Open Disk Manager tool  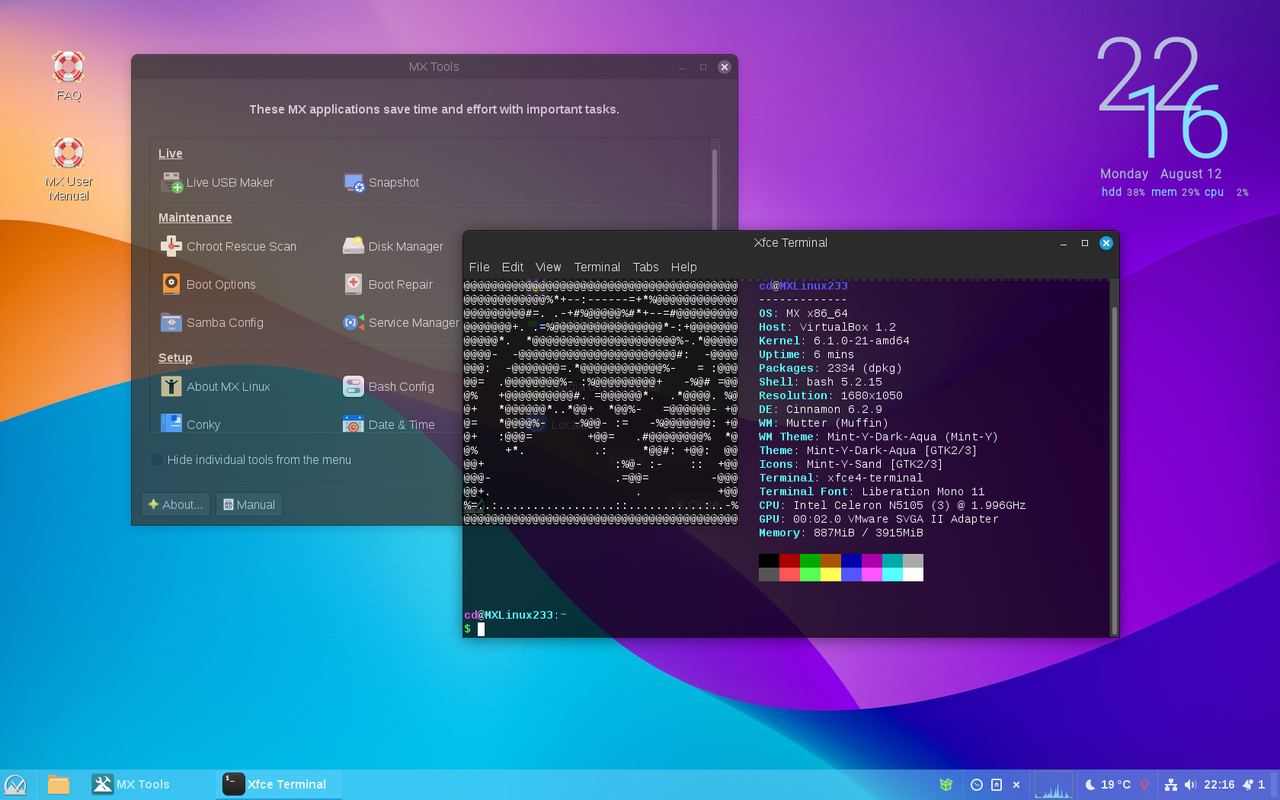[x=392, y=246]
